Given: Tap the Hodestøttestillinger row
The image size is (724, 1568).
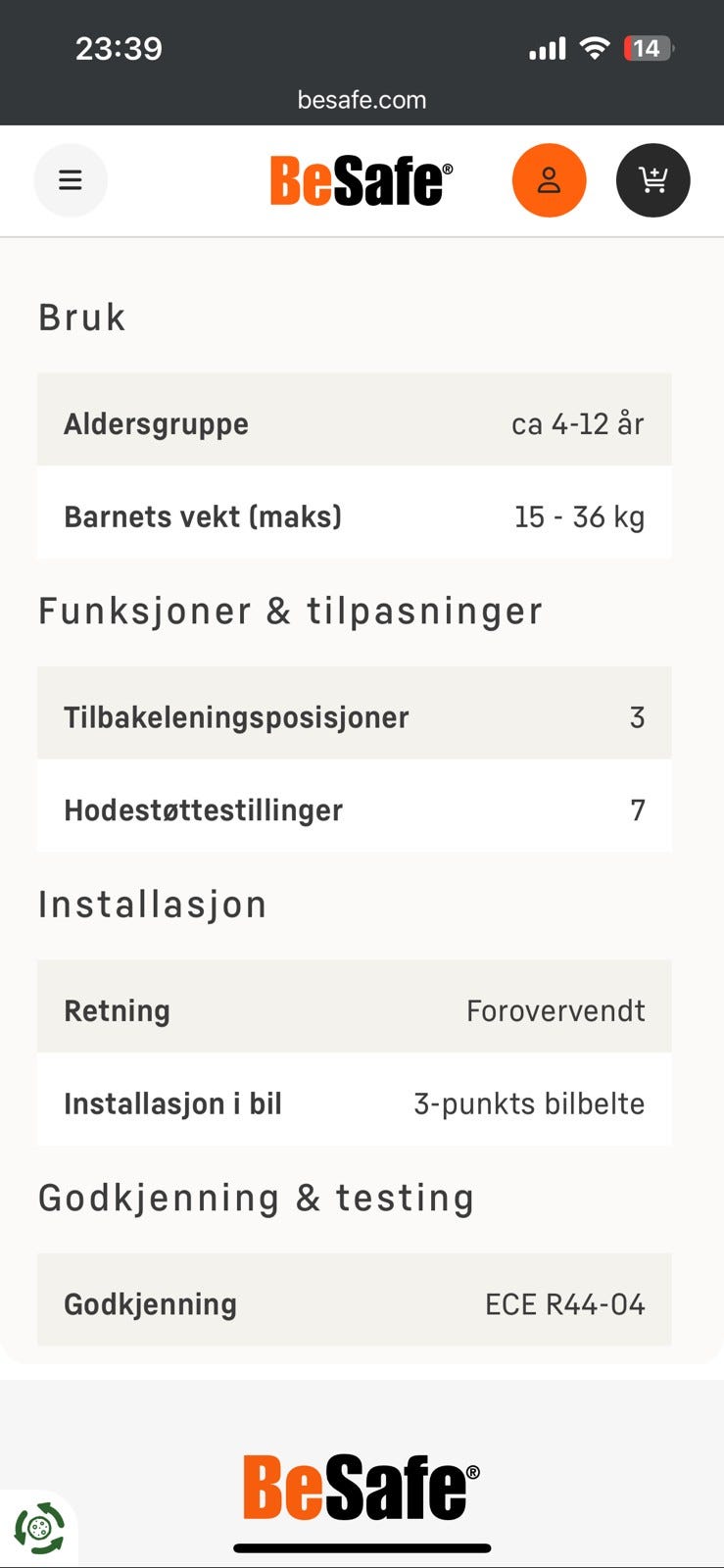Looking at the screenshot, I should click(x=354, y=809).
